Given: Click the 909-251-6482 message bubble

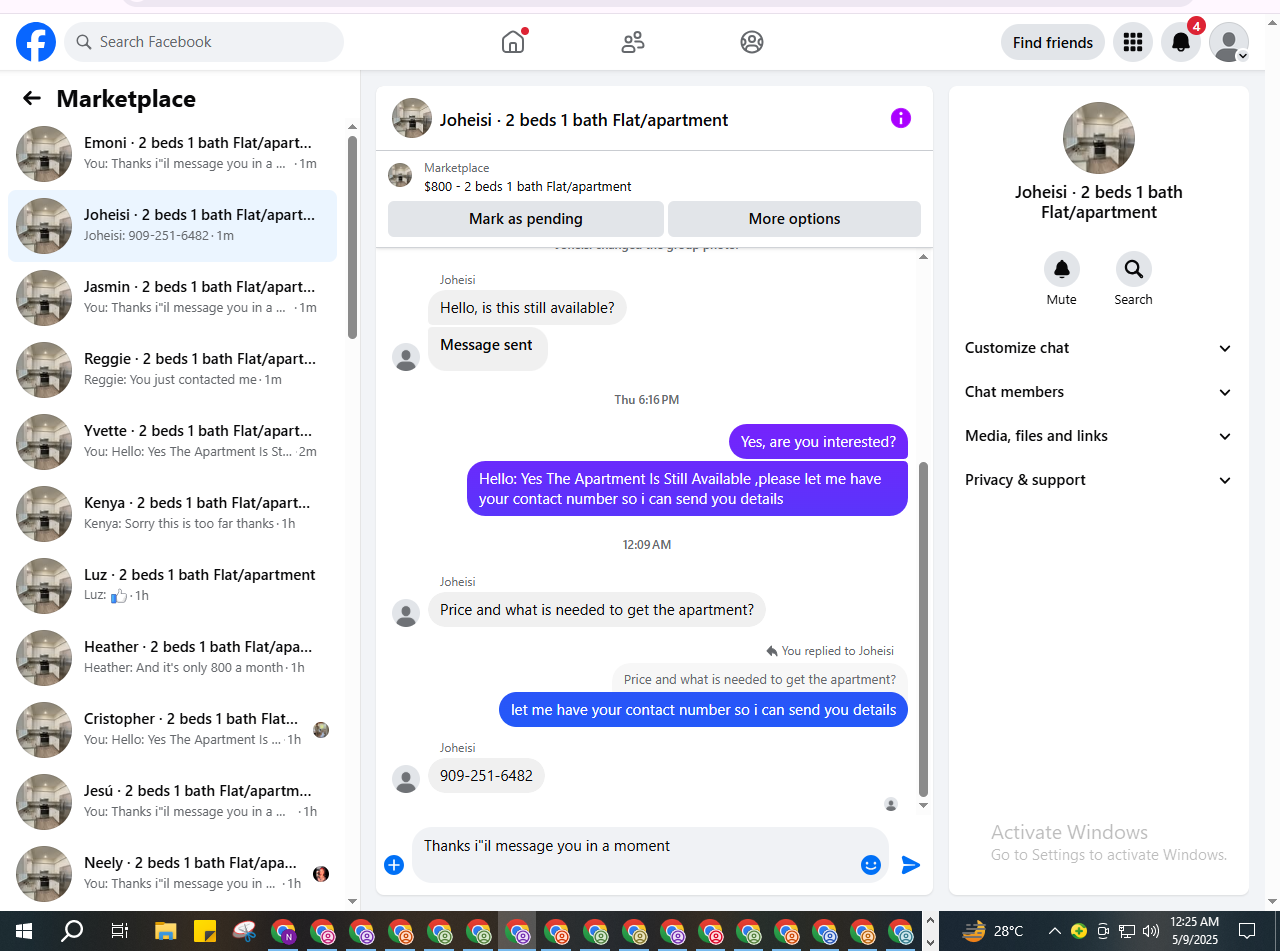Looking at the screenshot, I should click(x=486, y=775).
